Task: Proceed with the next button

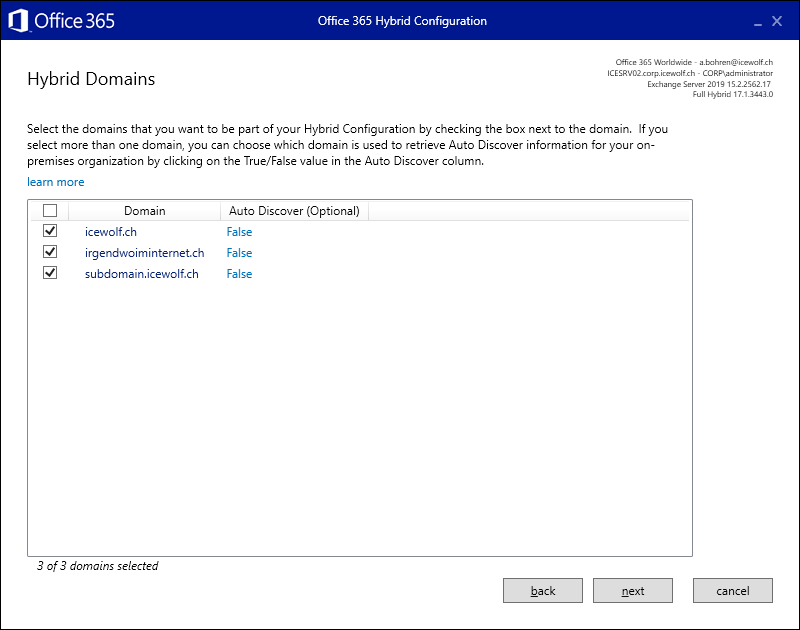Action: point(633,591)
